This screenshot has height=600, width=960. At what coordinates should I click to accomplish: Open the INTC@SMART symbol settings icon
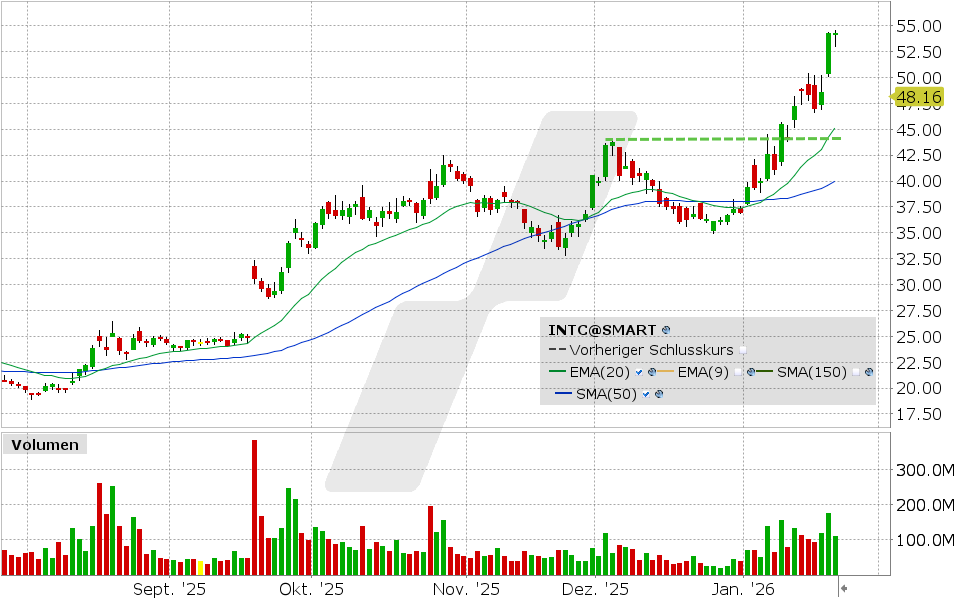667,330
